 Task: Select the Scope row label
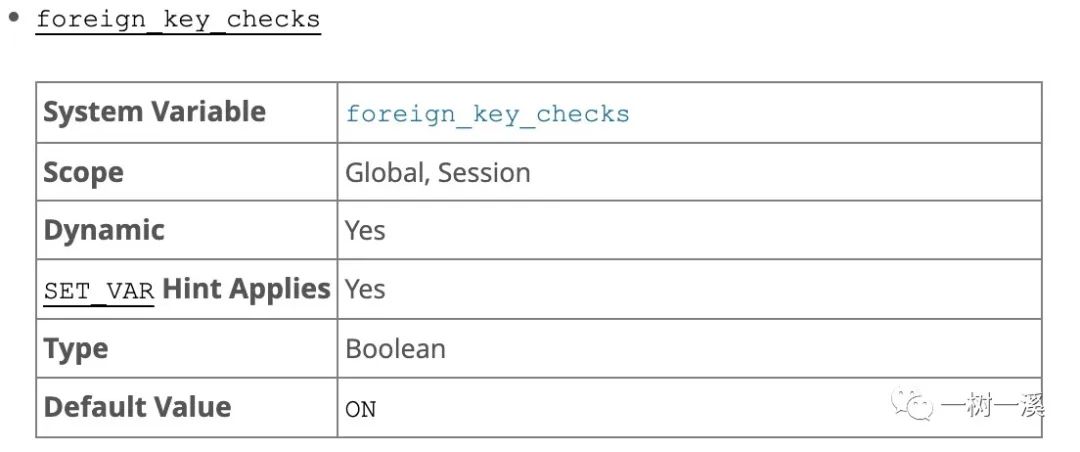coord(83,172)
